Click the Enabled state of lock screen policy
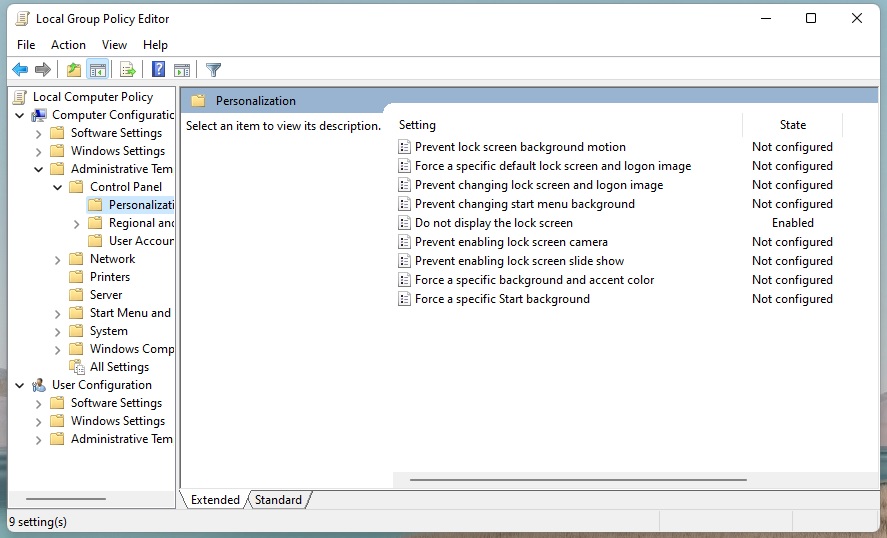 click(x=793, y=223)
